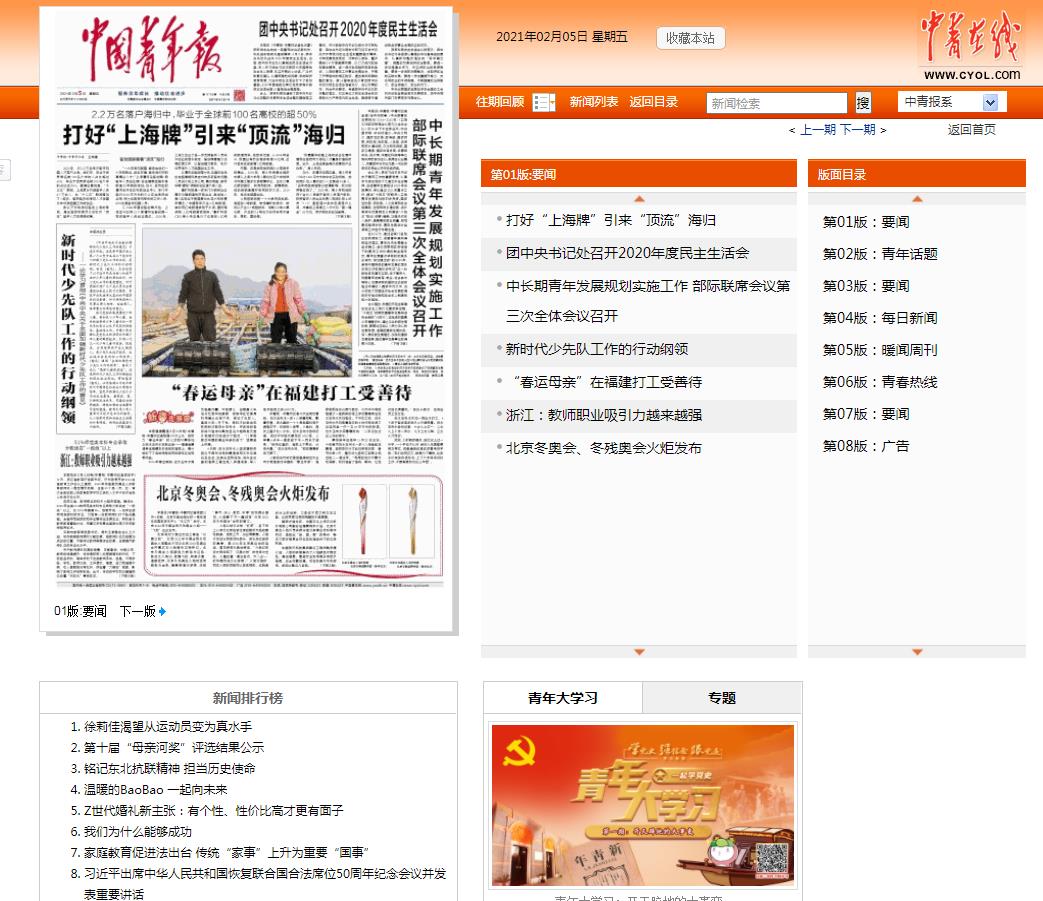Switch to the 青年大学习 tab
Viewport: 1043px width, 901px height.
tap(563, 698)
